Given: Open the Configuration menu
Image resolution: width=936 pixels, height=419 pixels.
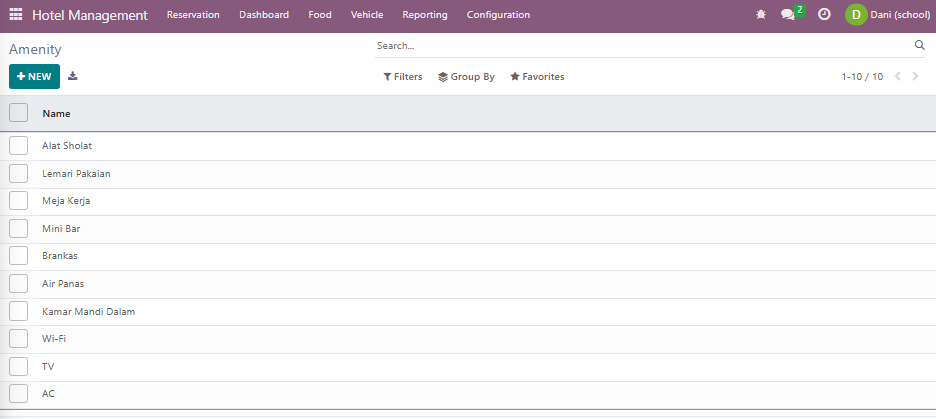Looking at the screenshot, I should point(498,14).
